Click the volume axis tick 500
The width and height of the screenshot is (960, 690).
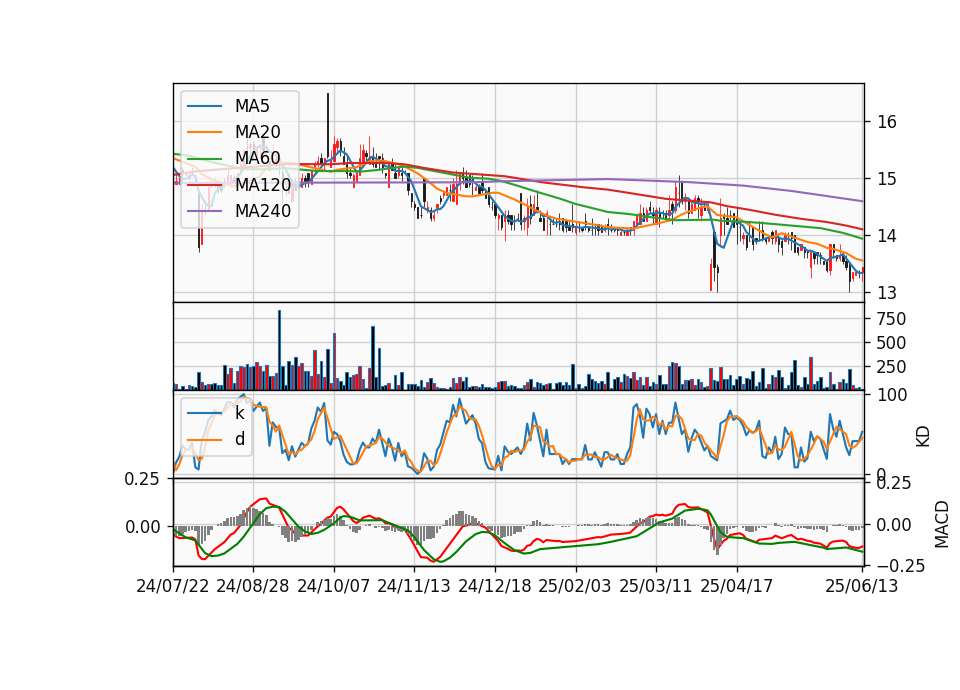point(891,343)
